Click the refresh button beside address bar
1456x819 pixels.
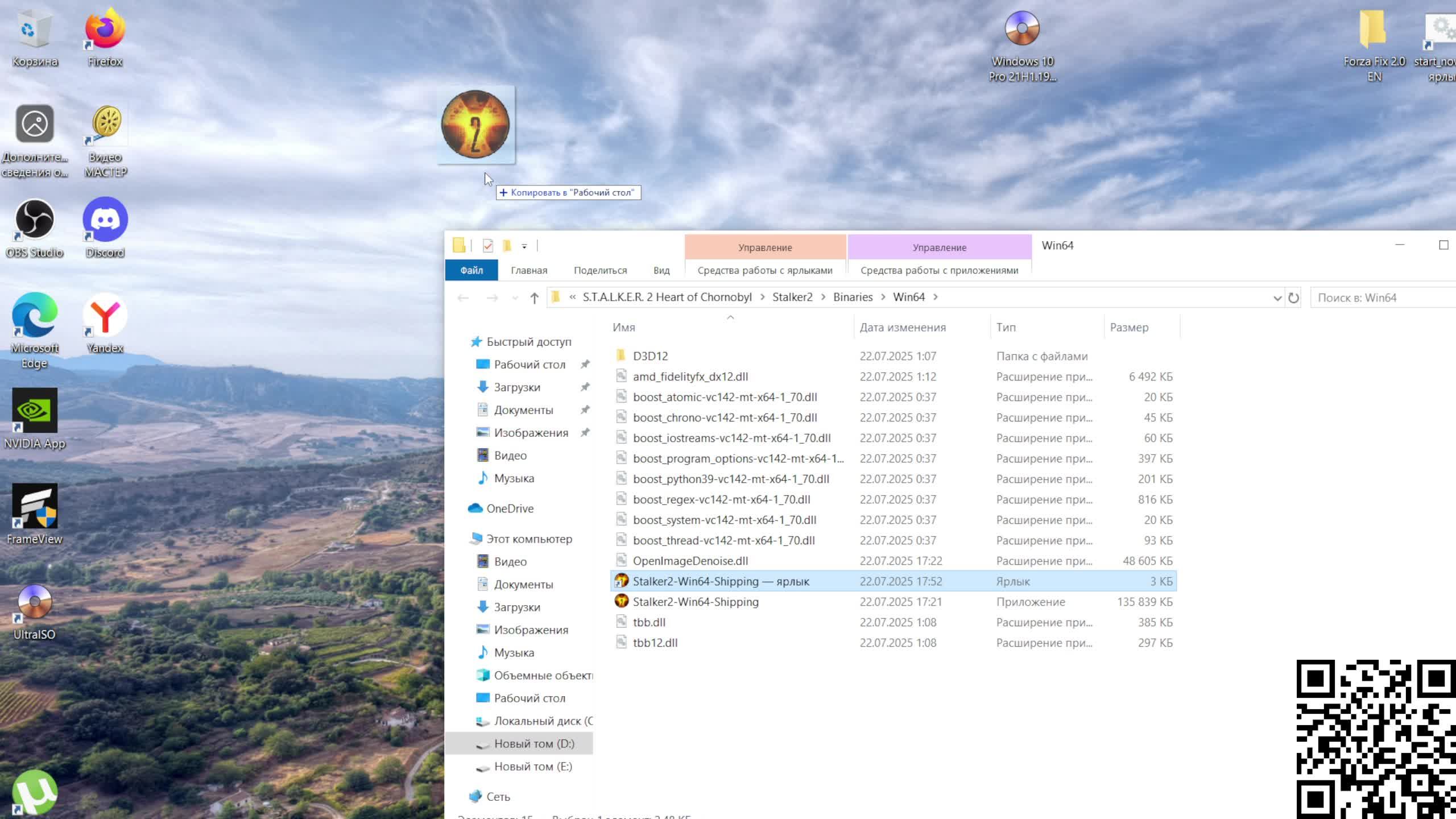1293,297
